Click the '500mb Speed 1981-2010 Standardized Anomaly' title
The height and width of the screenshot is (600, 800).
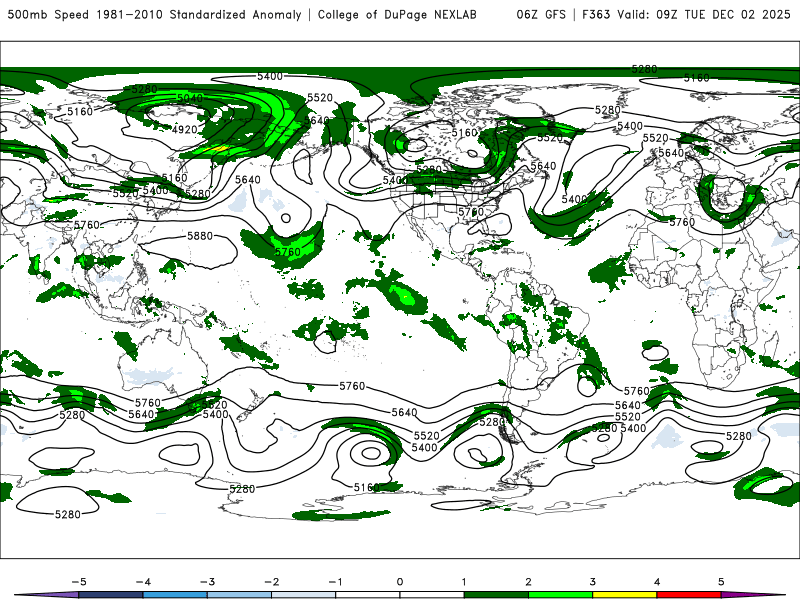[154, 14]
